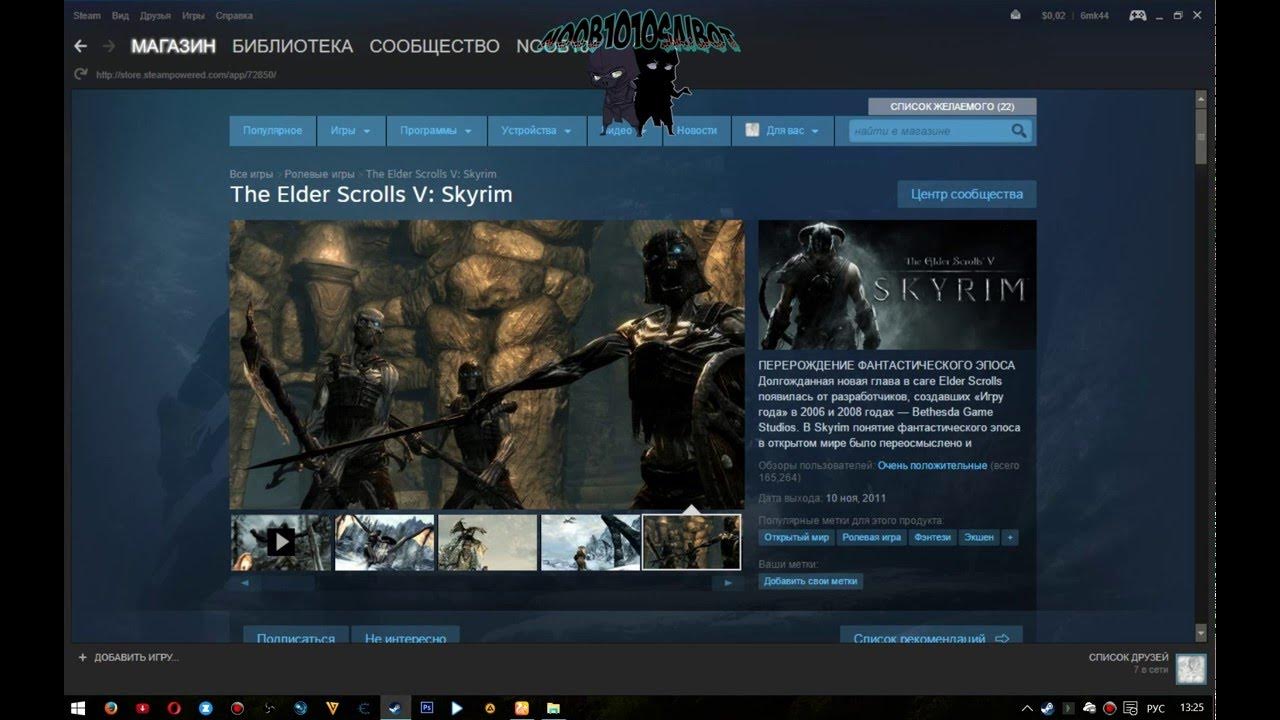Select the dragon screenshot thumbnail
This screenshot has height=720, width=1280.
pos(385,542)
